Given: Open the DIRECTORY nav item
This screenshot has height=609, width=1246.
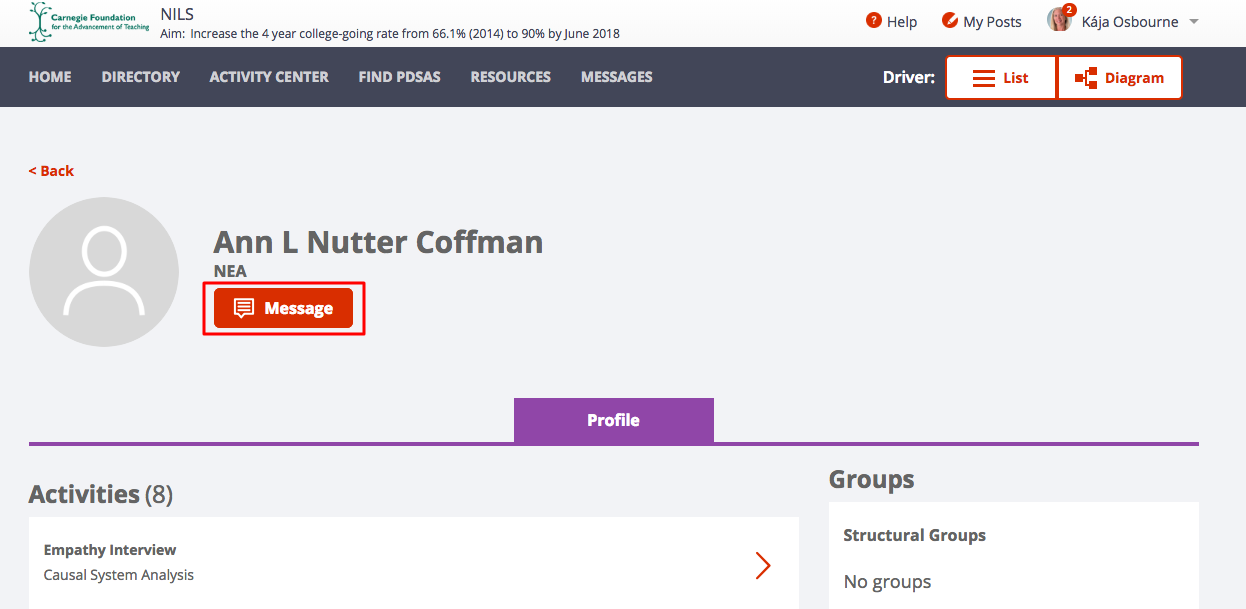Looking at the screenshot, I should coord(141,77).
